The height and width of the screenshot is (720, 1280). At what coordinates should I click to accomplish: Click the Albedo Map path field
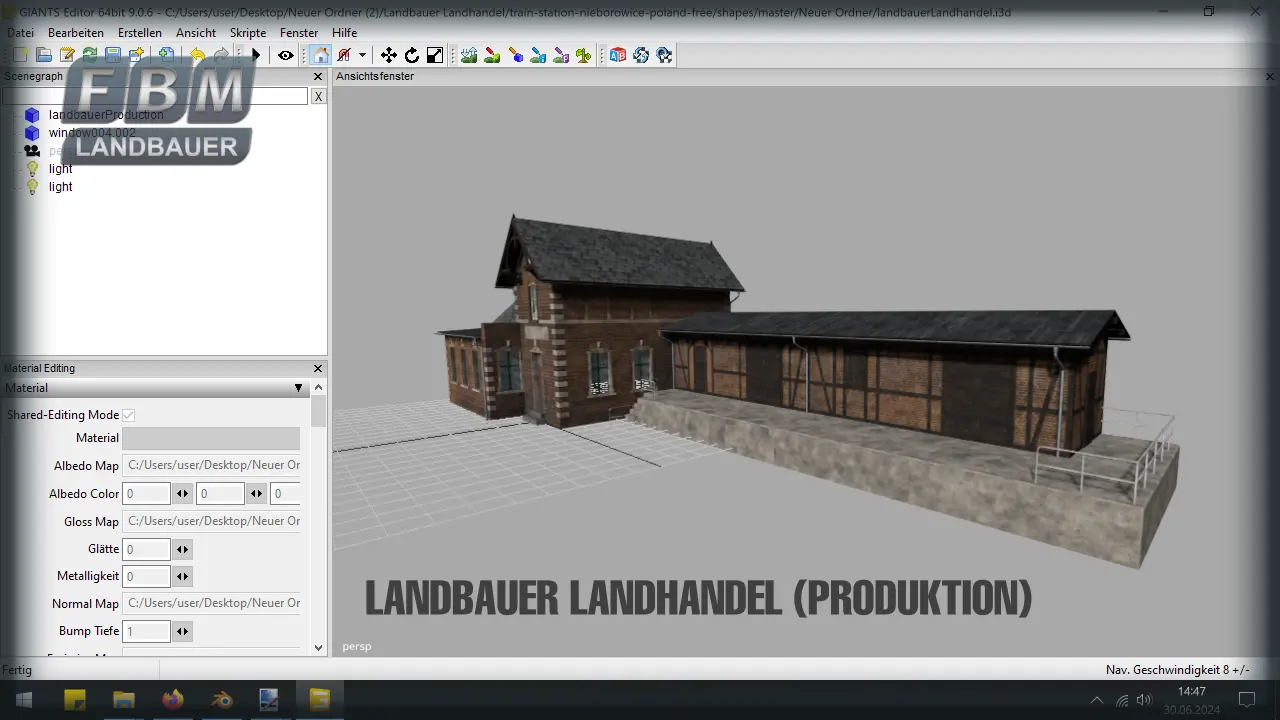[x=211, y=465]
